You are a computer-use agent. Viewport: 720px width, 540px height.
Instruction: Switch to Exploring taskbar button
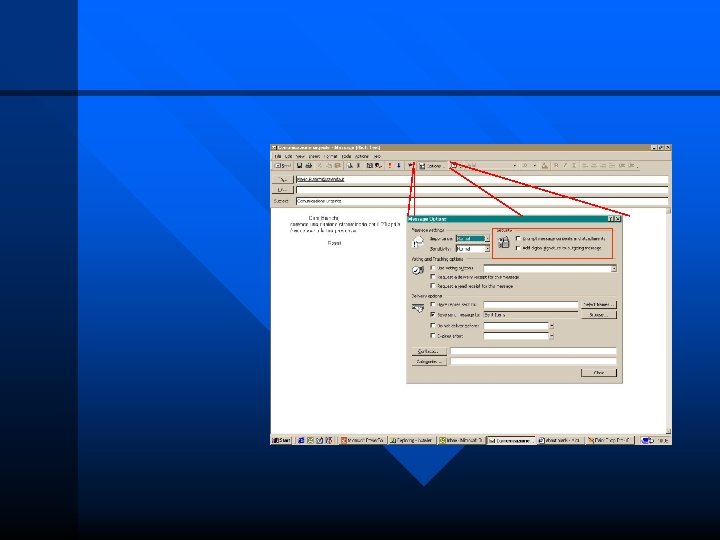tap(412, 440)
